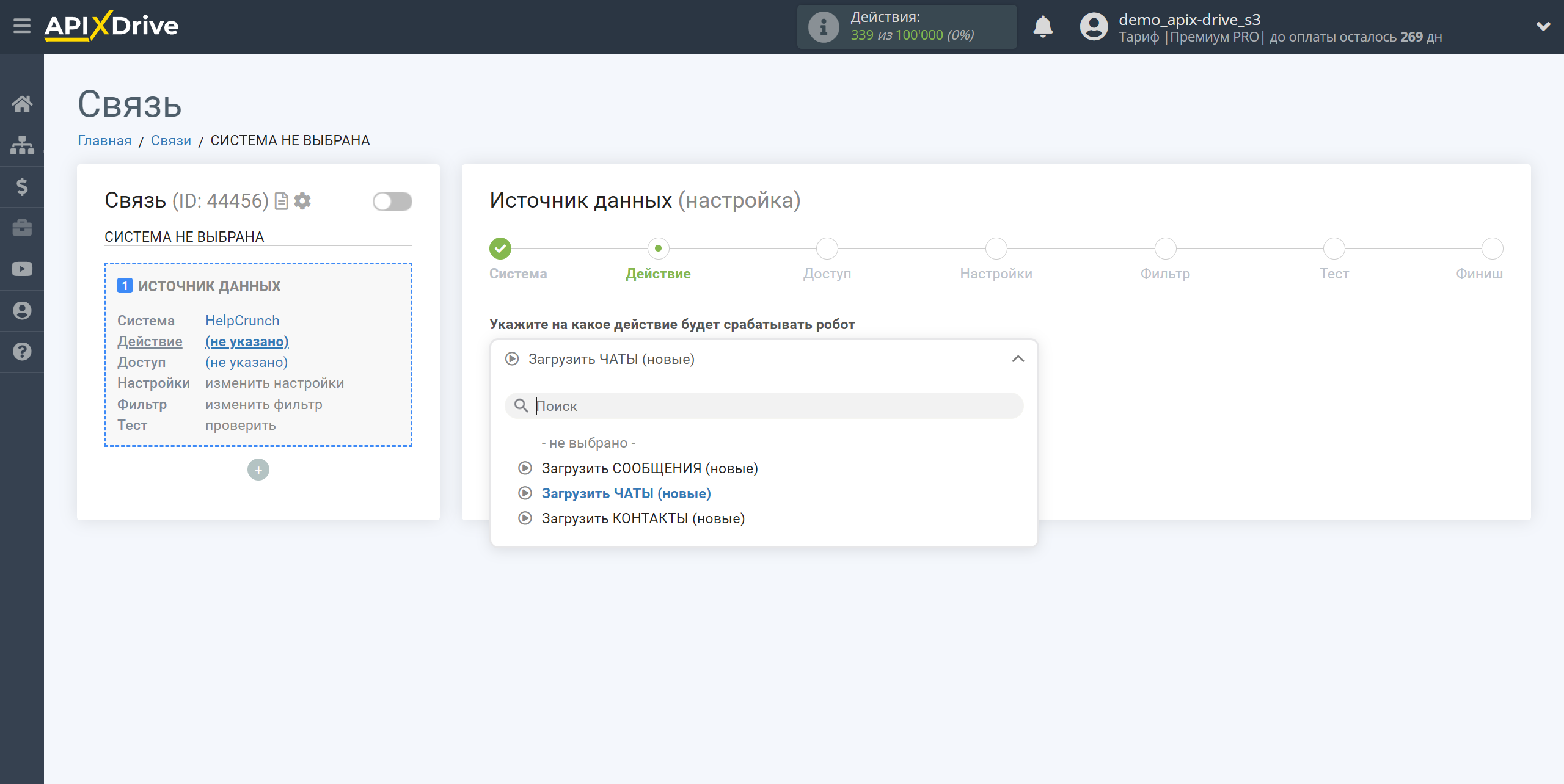Viewport: 1564px width, 784px height.
Task: Open the help question mark icon in the sidebar
Action: [x=22, y=352]
